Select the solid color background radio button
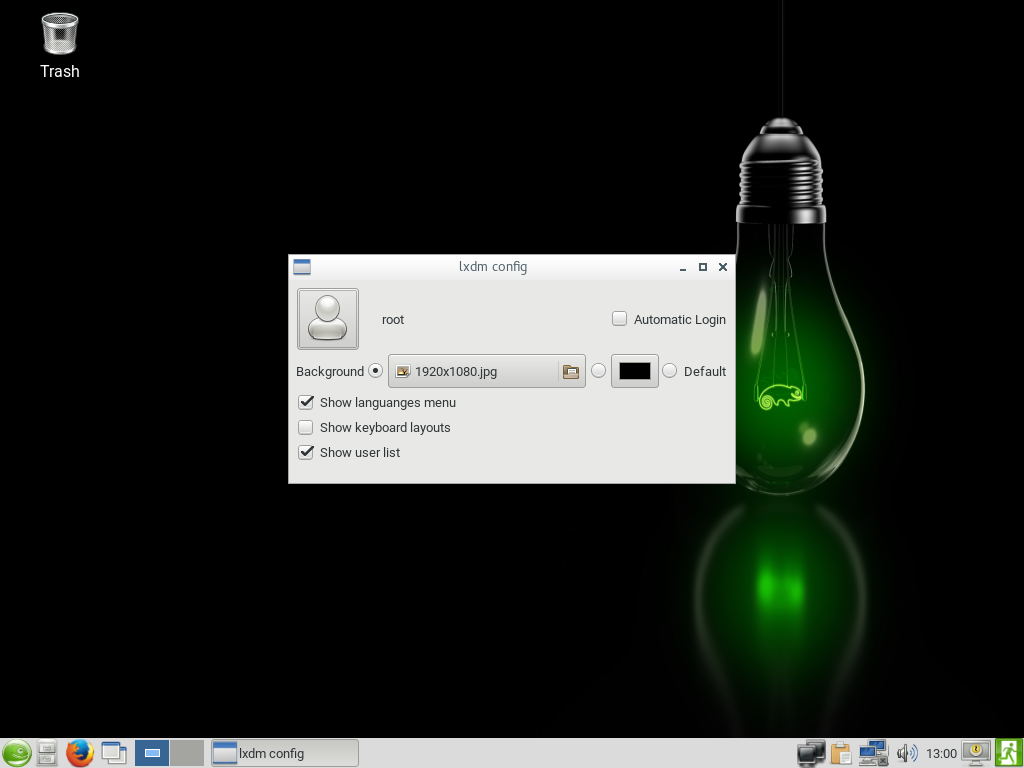Viewport: 1024px width, 768px height. pos(598,371)
